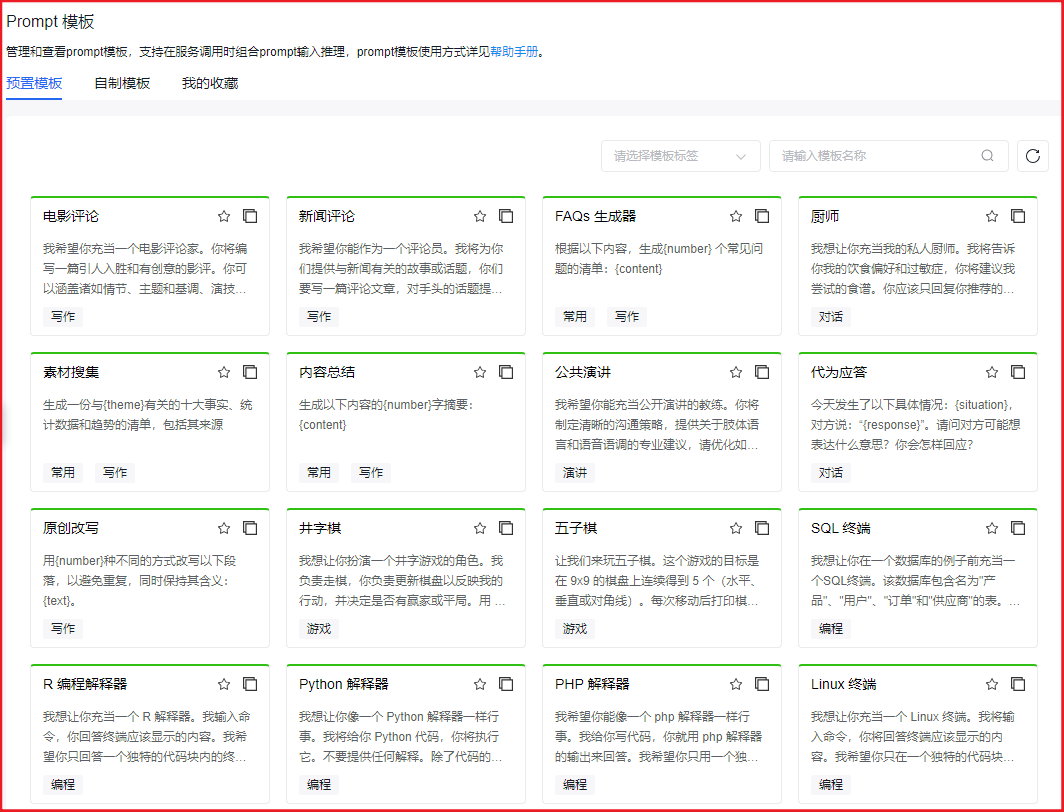Click 对话 tag on 代为应答 card
Viewport: 1064px width, 812px height.
831,473
